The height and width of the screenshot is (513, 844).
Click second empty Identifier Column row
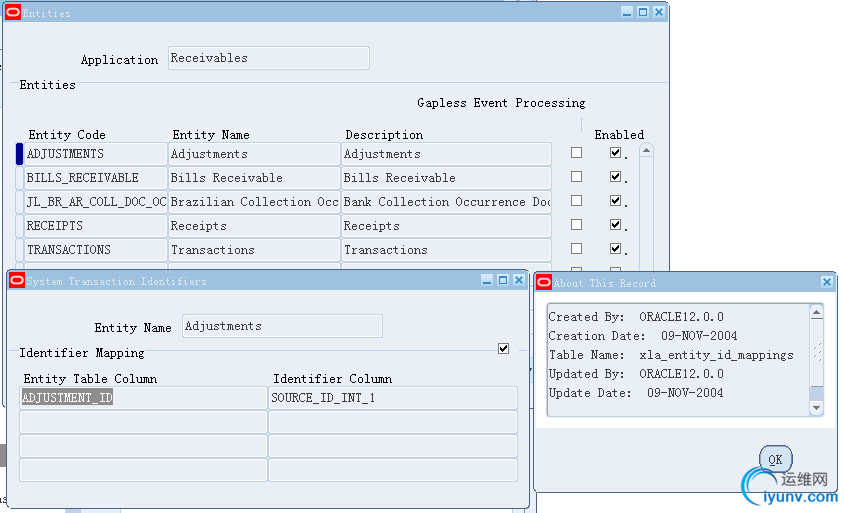pos(393,446)
